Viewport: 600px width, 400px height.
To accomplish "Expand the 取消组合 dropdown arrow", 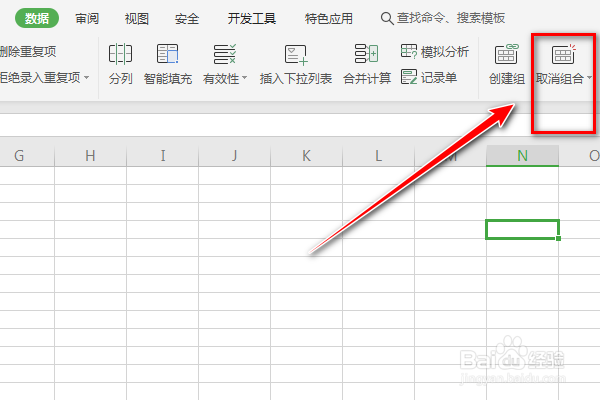I will tap(589, 78).
